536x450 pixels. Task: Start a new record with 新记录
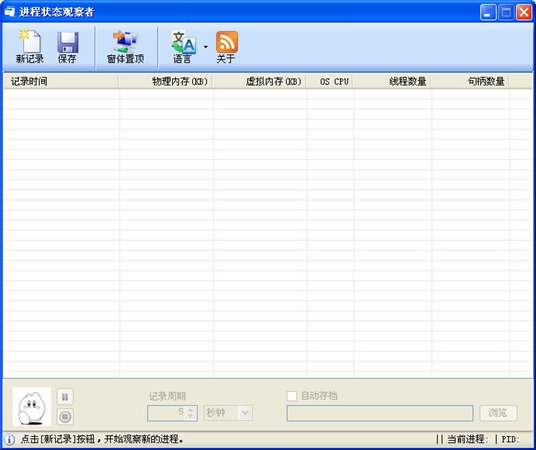coord(30,47)
